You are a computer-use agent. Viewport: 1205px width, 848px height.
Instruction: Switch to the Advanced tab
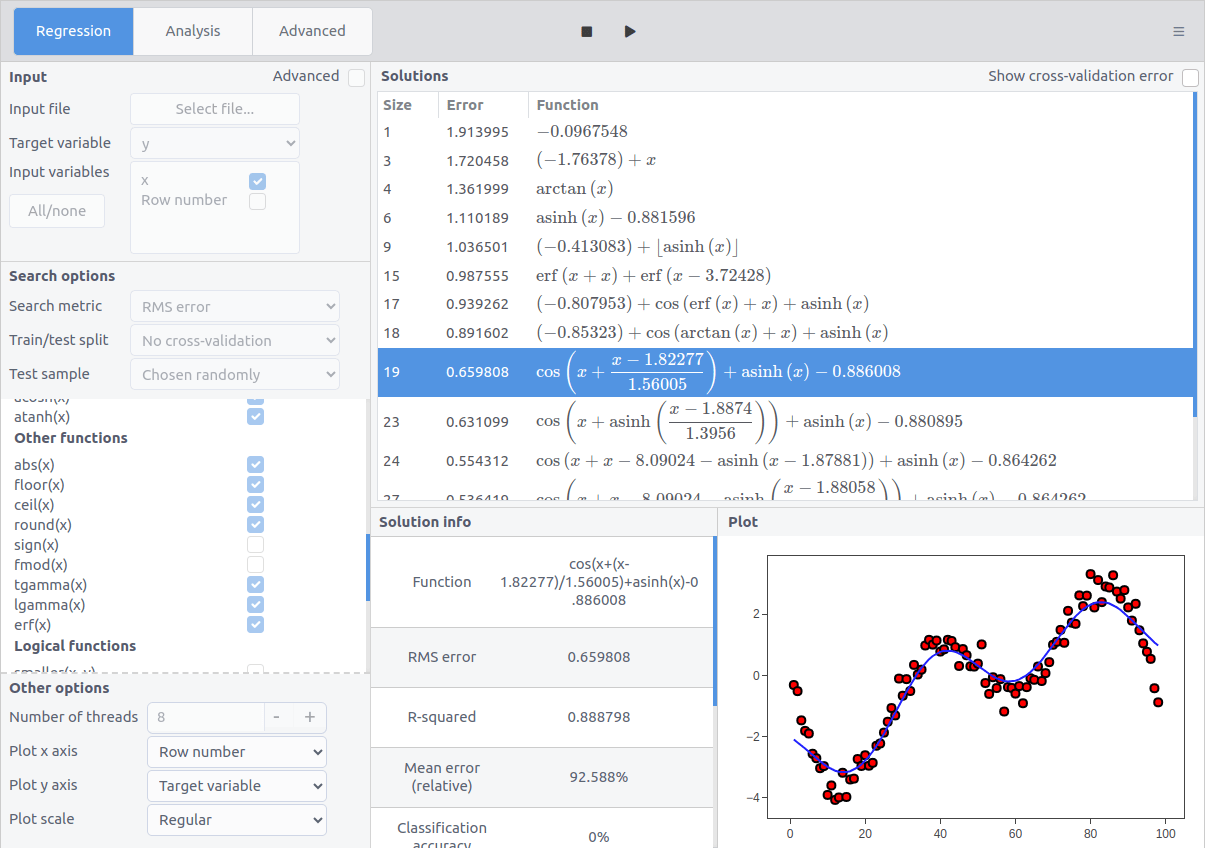pyautogui.click(x=311, y=31)
